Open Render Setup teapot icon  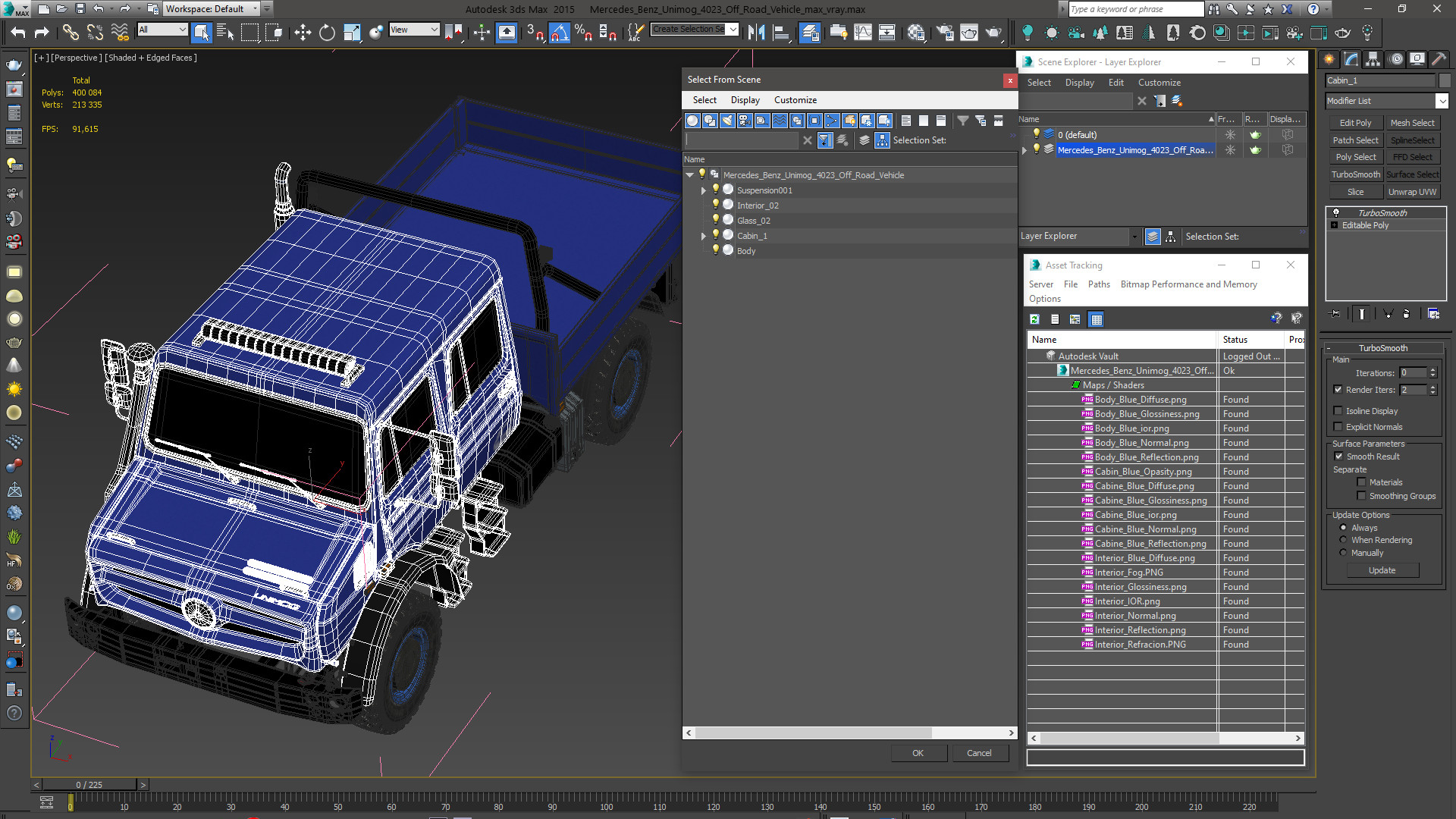pyautogui.click(x=945, y=32)
